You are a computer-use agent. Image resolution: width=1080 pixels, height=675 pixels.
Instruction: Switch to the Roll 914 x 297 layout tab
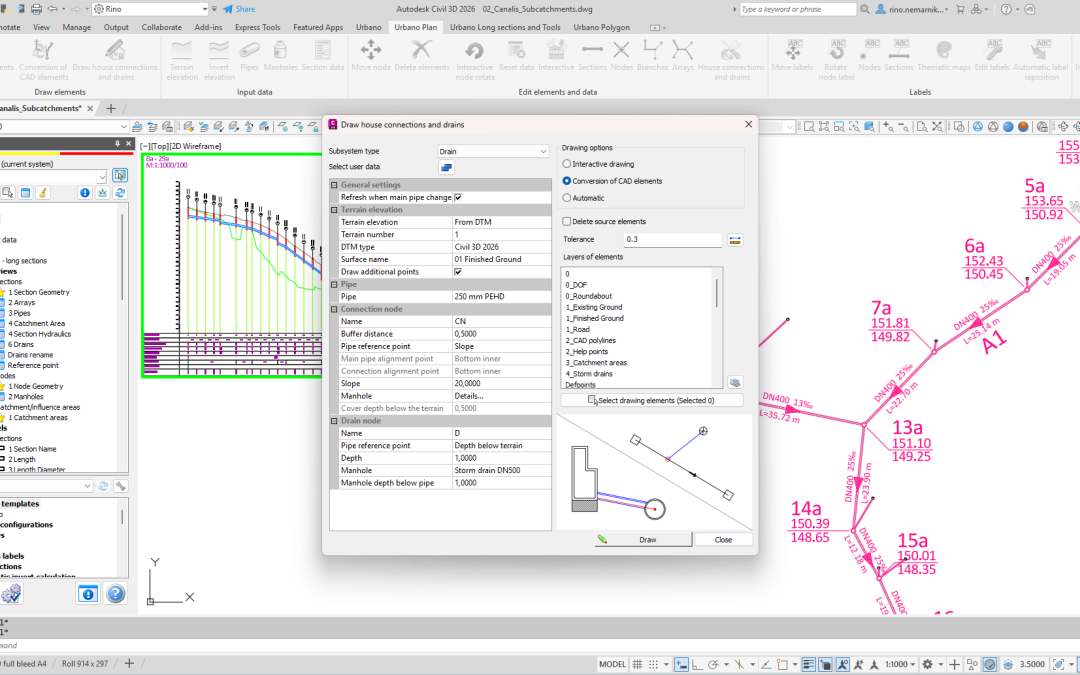pyautogui.click(x=85, y=663)
